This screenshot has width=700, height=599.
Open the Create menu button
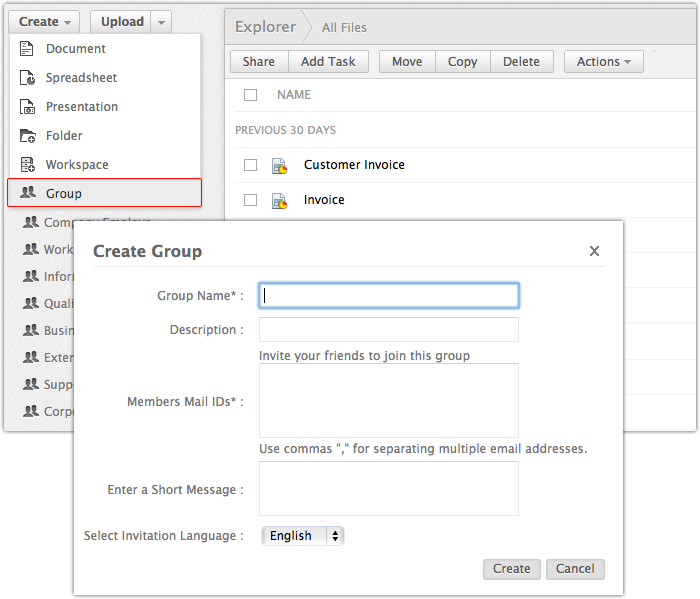pos(45,22)
